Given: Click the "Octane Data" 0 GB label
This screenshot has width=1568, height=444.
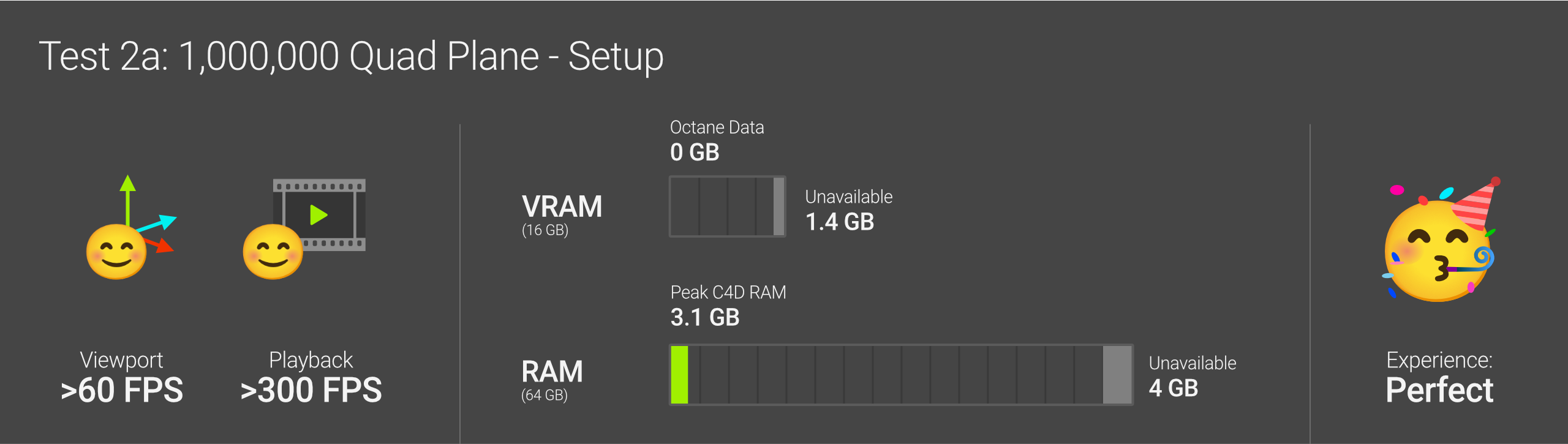Looking at the screenshot, I should (717, 140).
